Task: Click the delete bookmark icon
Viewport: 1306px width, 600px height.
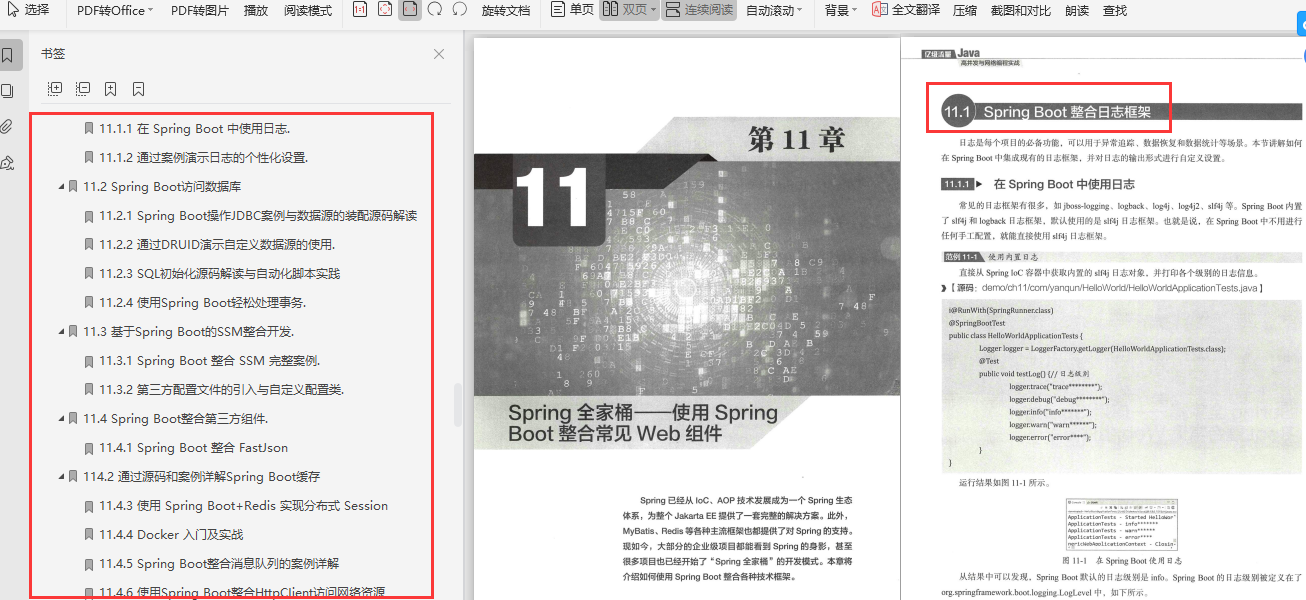Action: point(139,89)
